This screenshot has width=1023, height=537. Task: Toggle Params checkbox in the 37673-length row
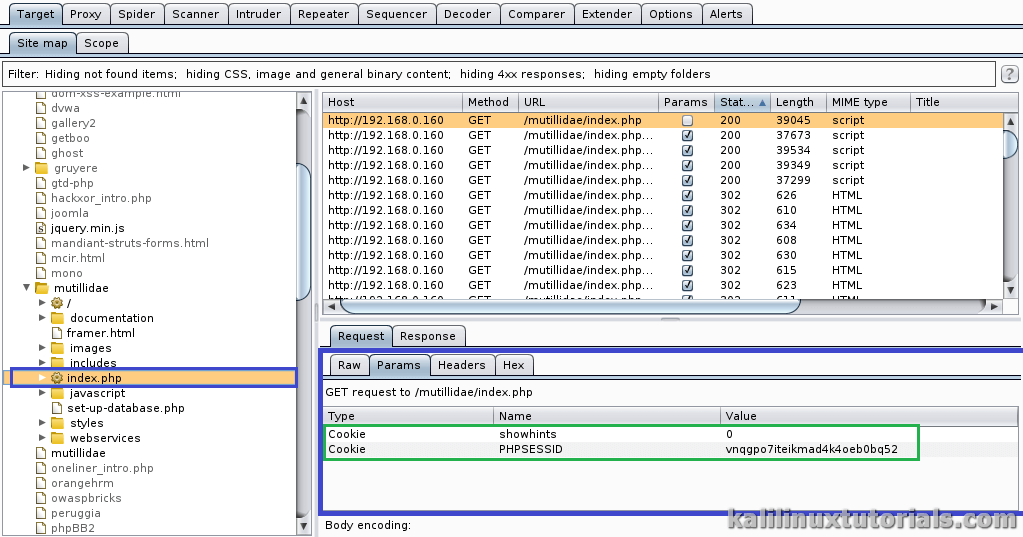687,135
